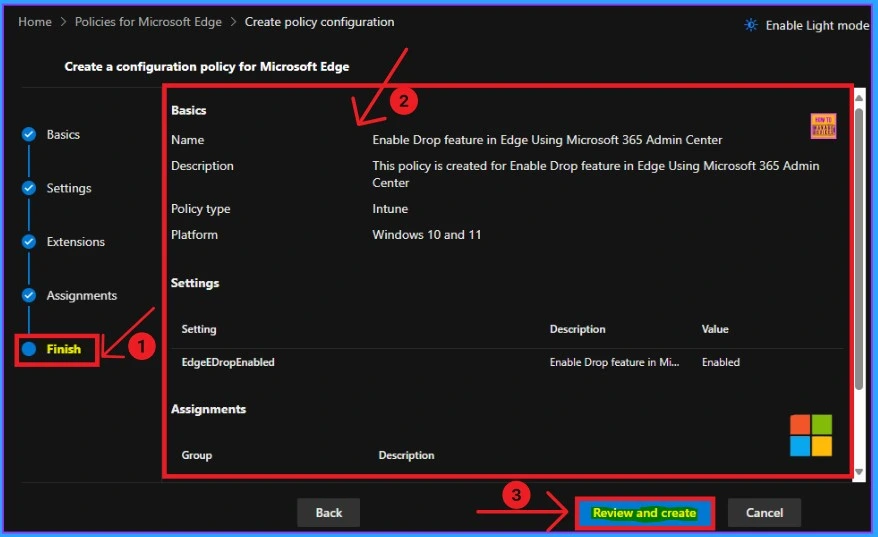This screenshot has height=537, width=878.
Task: Click the Settings step checkmark icon
Action: [29, 188]
